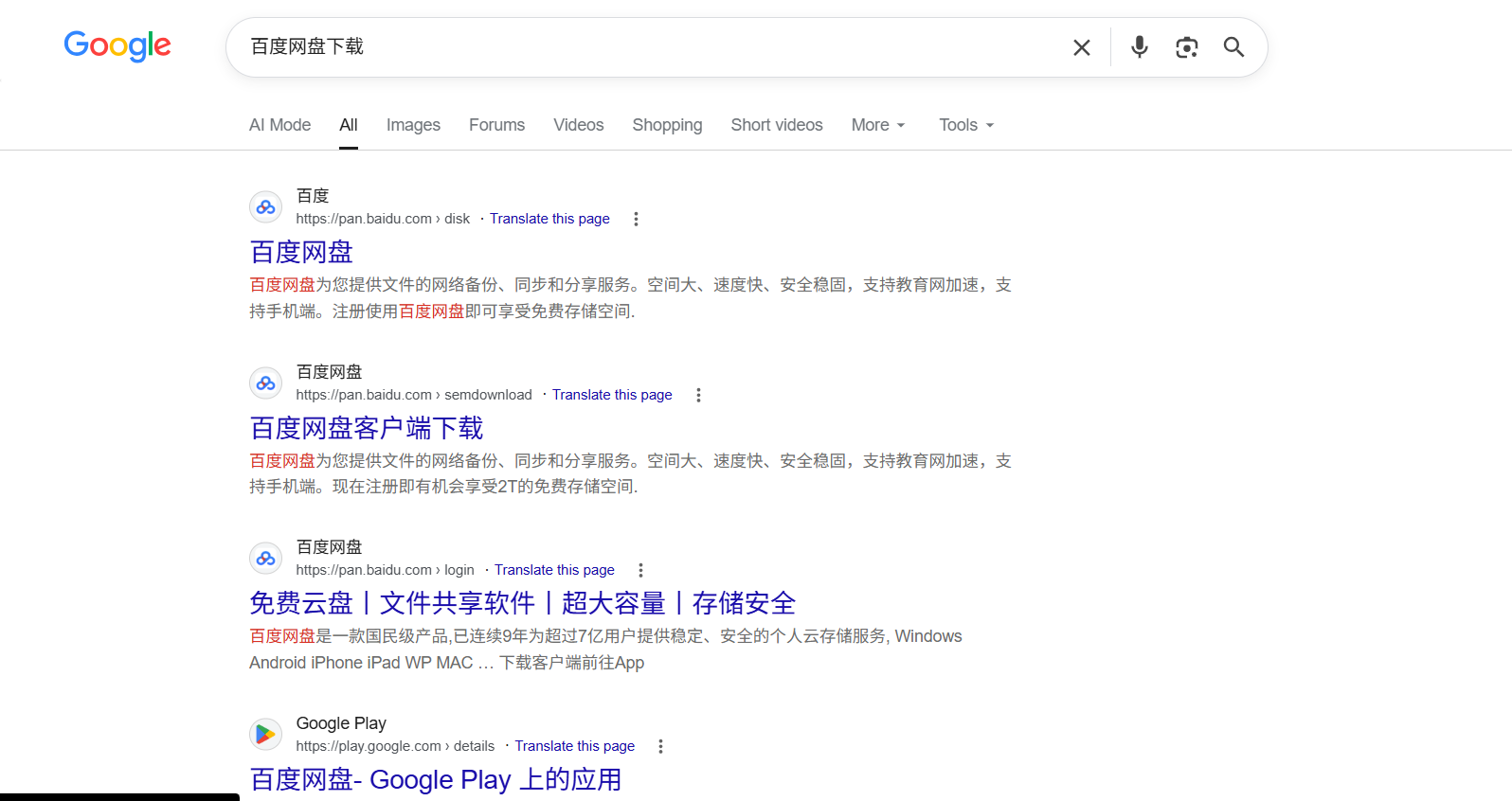Click the https://pan.baidu.com › login URL text

tap(385, 570)
